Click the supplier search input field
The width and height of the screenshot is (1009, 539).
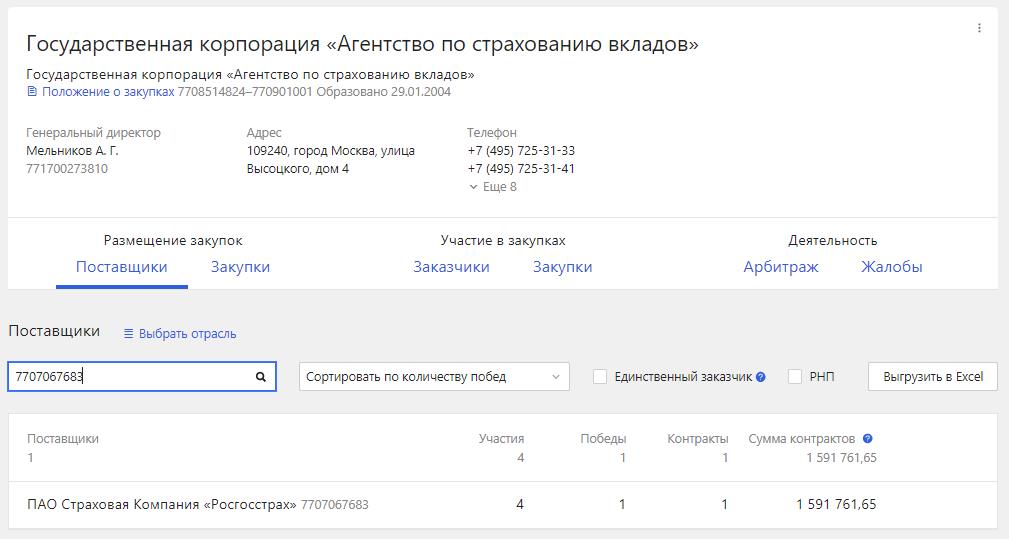(128, 377)
